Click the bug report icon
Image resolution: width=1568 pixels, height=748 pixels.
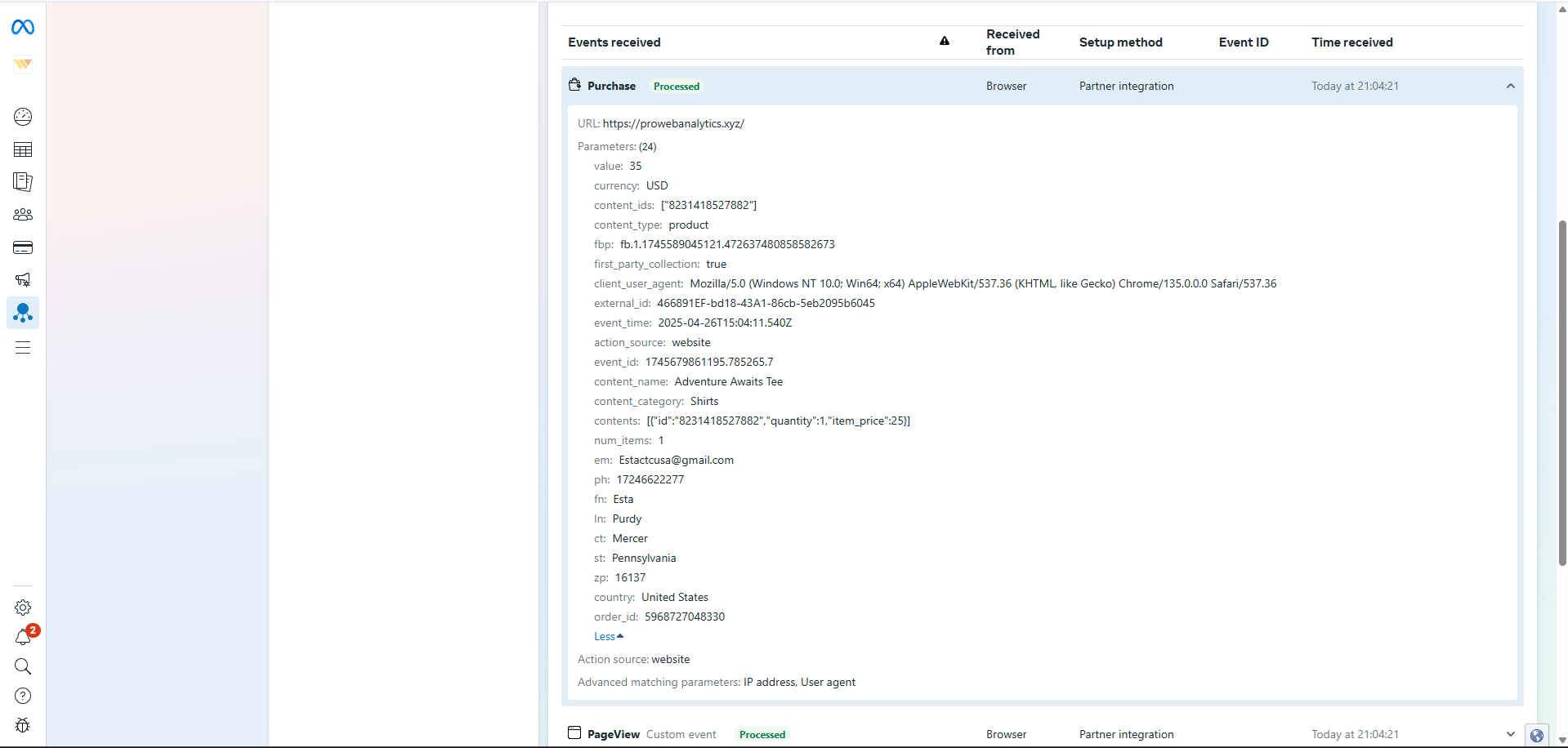23,725
